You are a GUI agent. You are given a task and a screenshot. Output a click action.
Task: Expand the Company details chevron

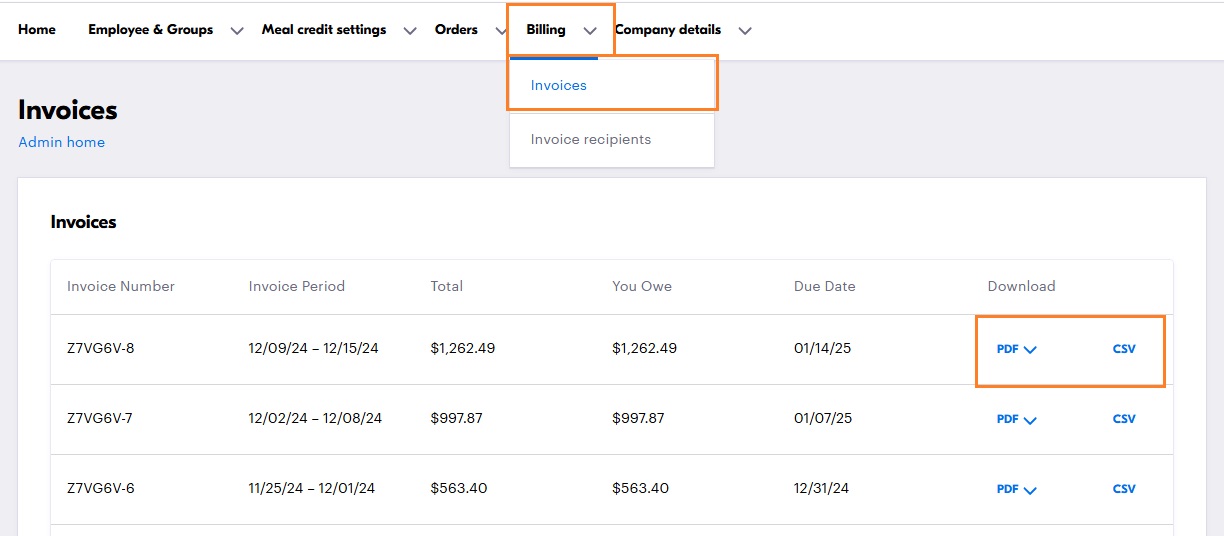coord(745,31)
